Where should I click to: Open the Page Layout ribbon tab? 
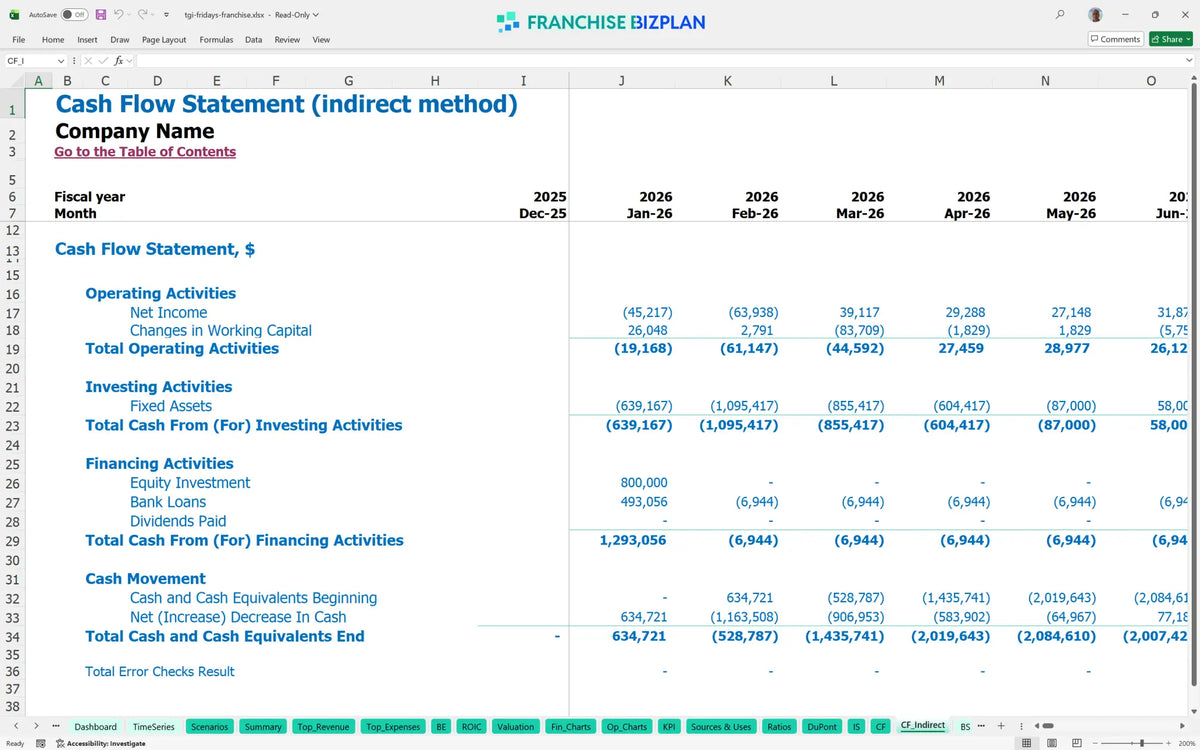(164, 40)
